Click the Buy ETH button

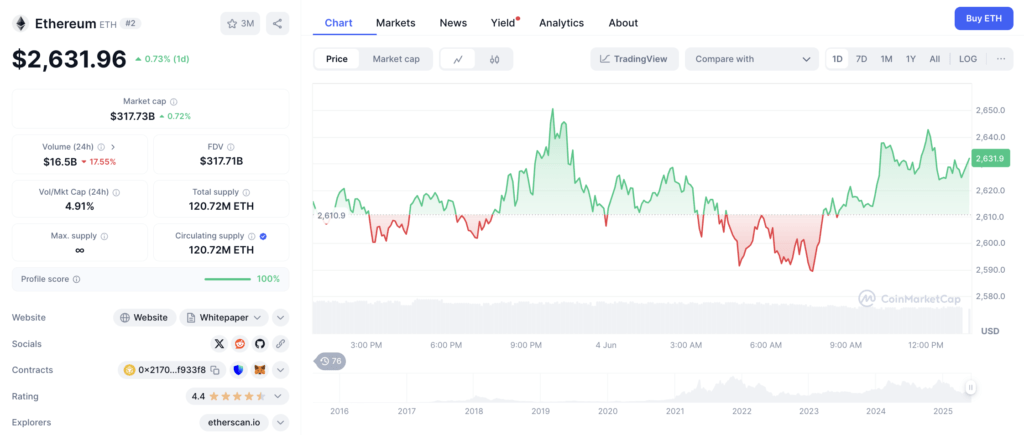point(984,18)
